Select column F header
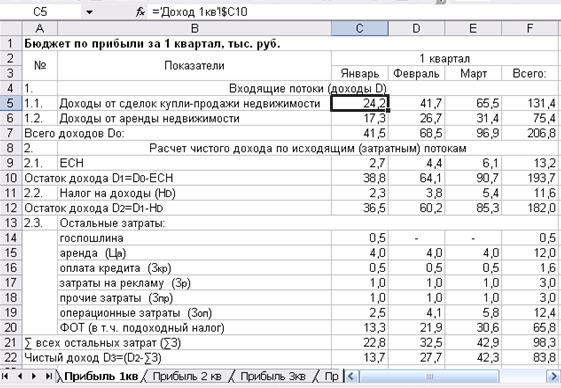 (x=530, y=28)
